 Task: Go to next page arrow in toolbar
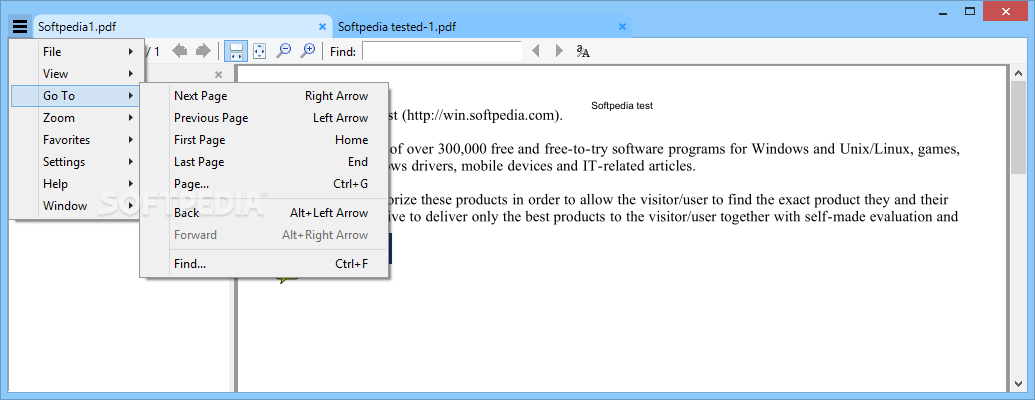point(203,51)
